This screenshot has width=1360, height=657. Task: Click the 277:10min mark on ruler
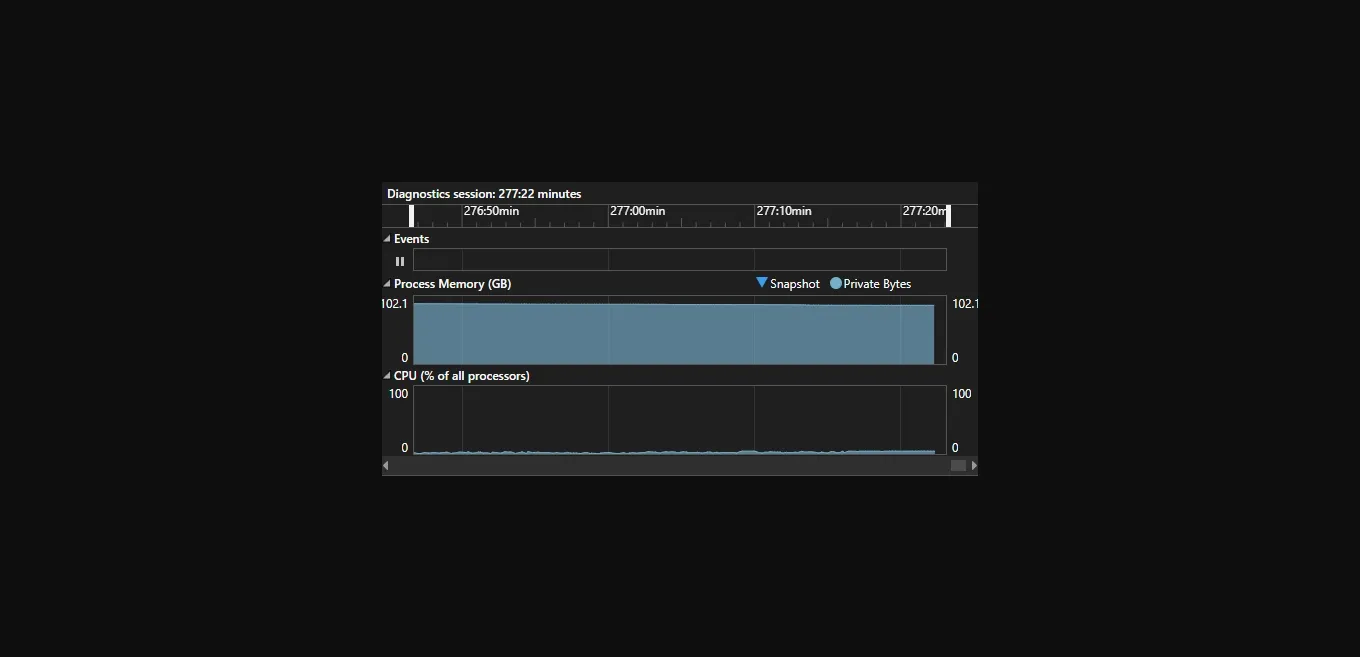(784, 212)
